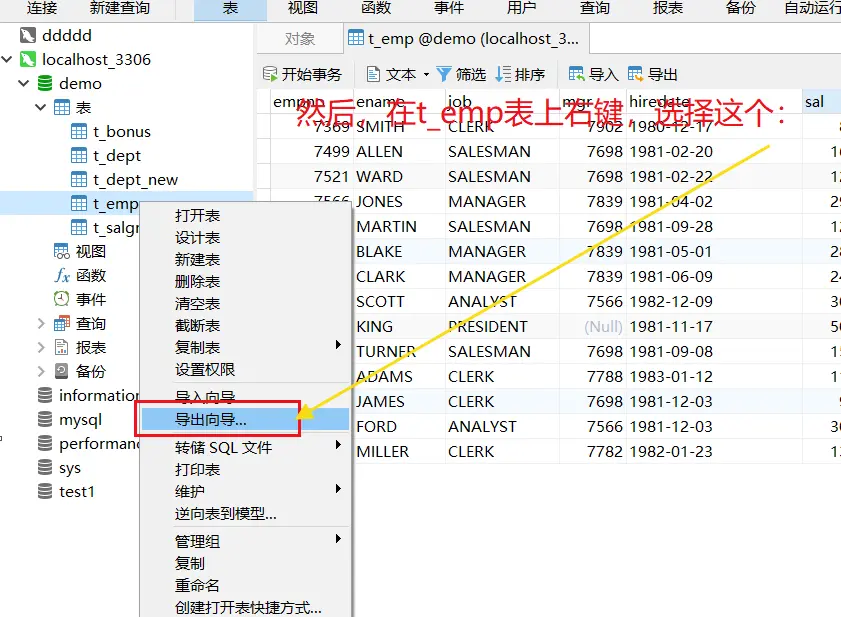Image resolution: width=841 pixels, height=617 pixels.
Task: Select the mysql database icon
Action: click(45, 420)
